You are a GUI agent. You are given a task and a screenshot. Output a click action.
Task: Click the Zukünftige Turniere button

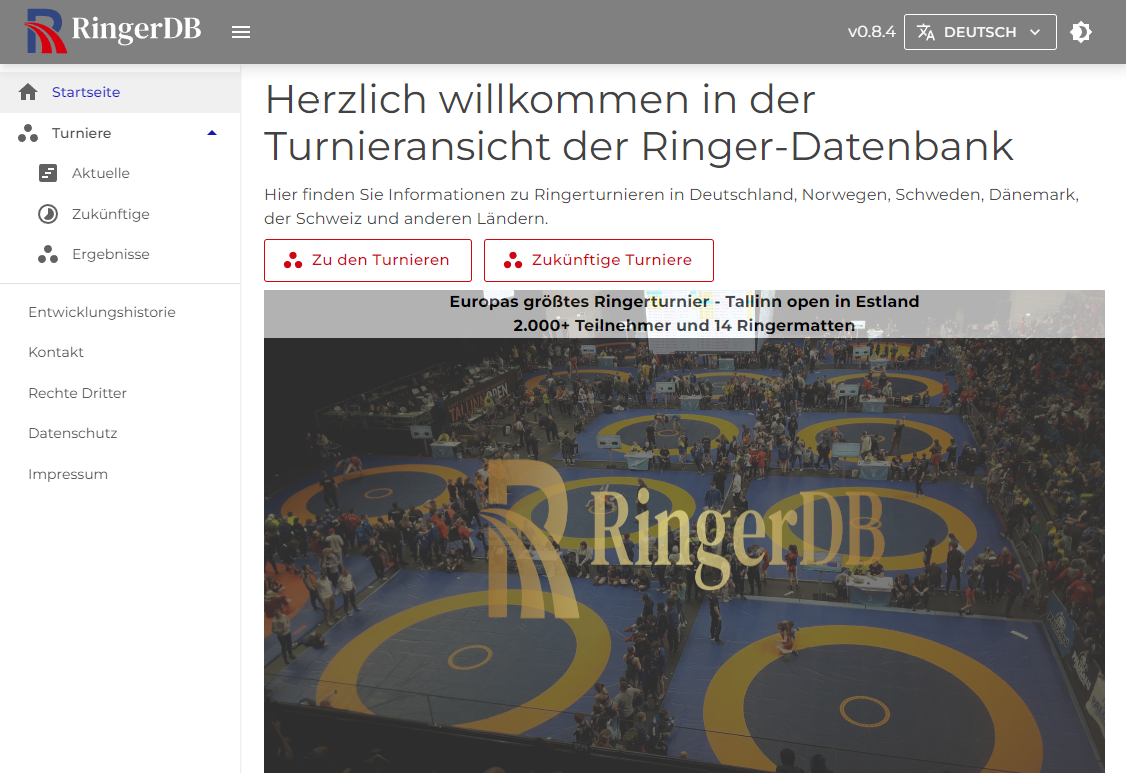tap(599, 260)
